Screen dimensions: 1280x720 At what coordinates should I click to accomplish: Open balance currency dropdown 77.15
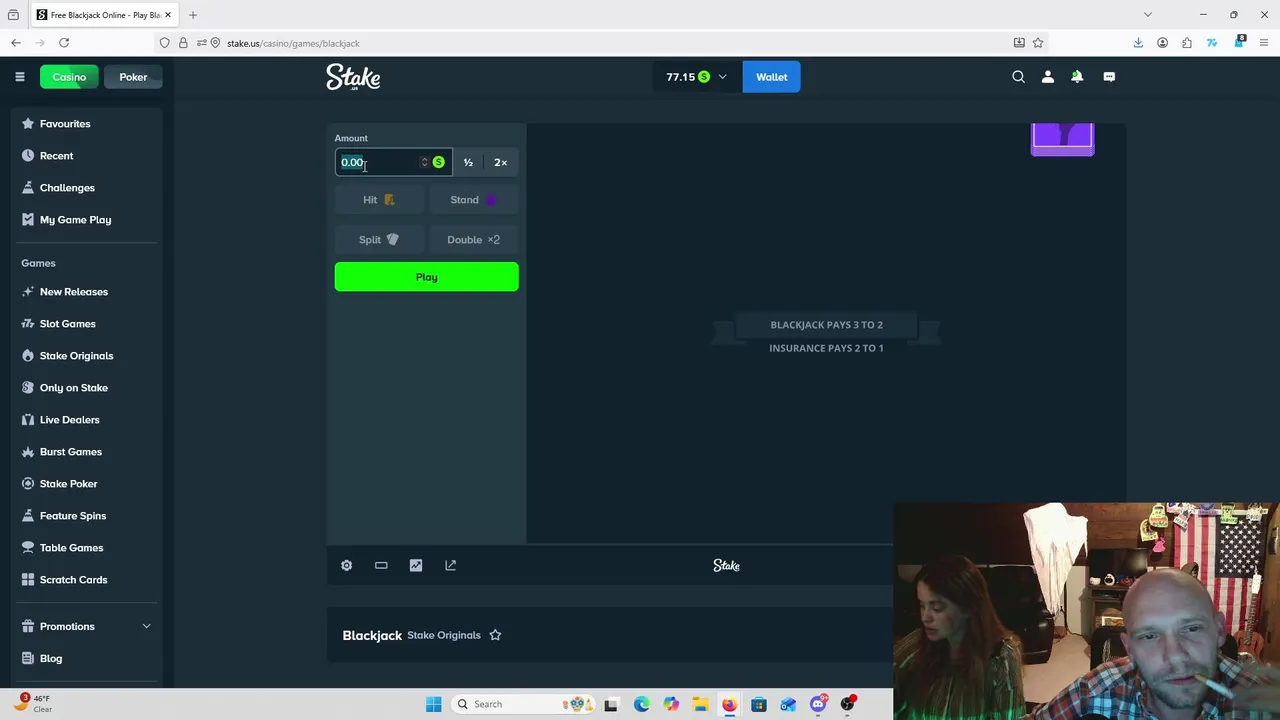click(x=697, y=77)
